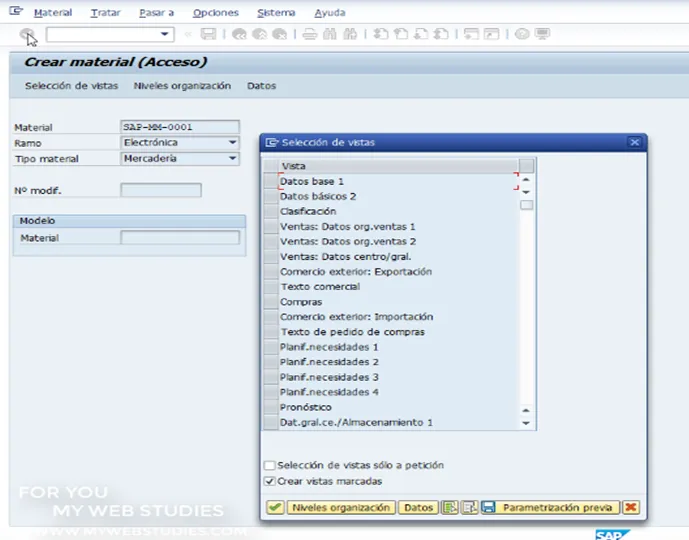Click the Previous Page toolbar icon
This screenshot has height=540, width=689.
[401, 34]
